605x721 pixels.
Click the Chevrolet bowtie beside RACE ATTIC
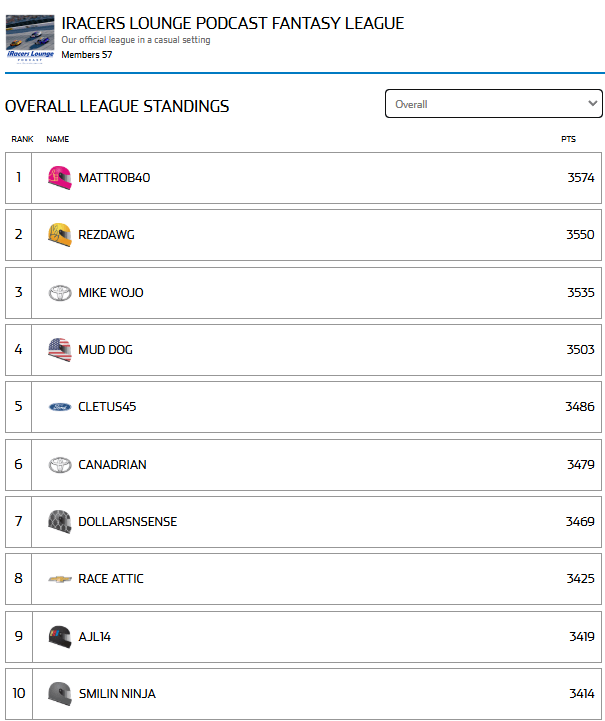tap(60, 579)
